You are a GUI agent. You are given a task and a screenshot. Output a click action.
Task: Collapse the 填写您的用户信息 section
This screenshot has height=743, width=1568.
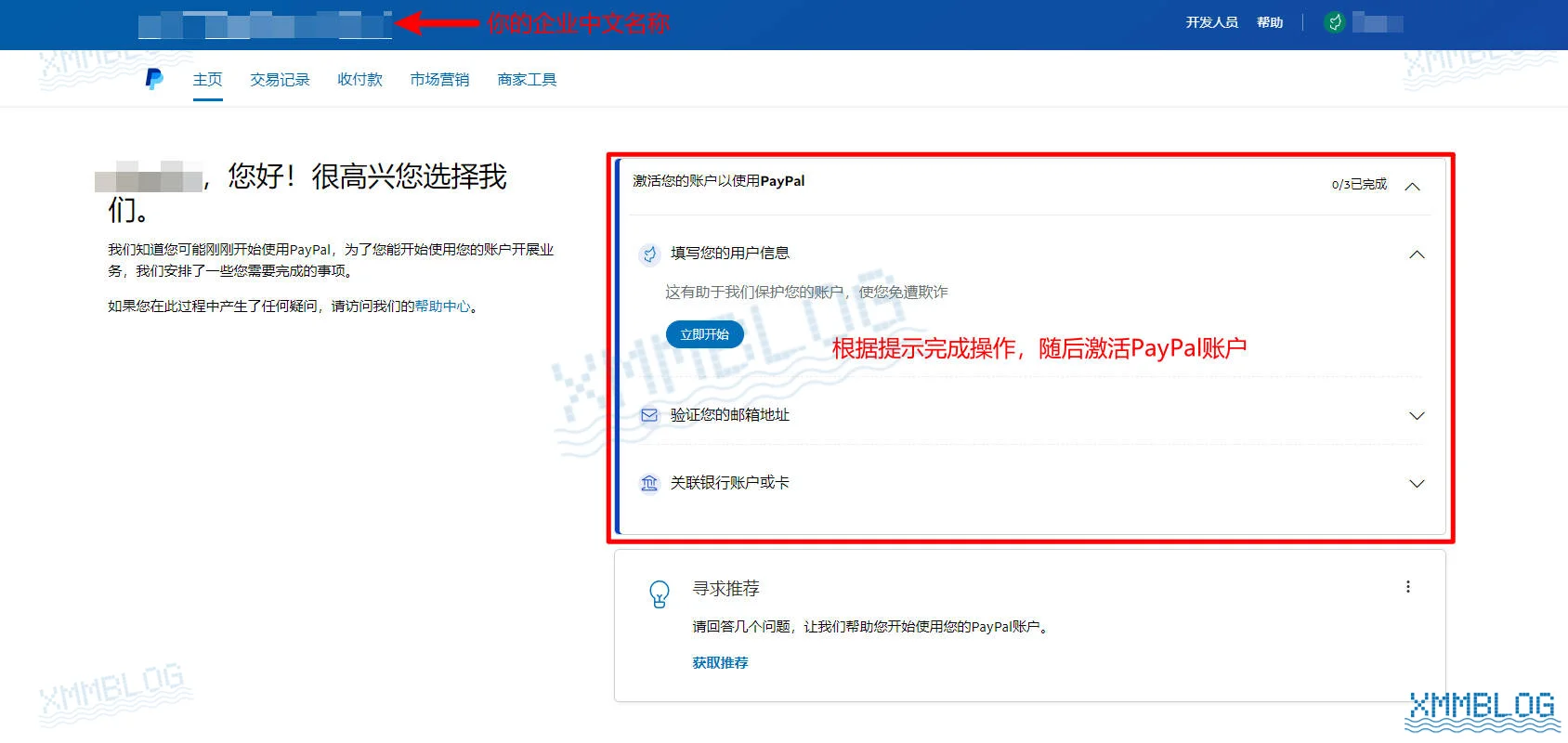[1417, 254]
